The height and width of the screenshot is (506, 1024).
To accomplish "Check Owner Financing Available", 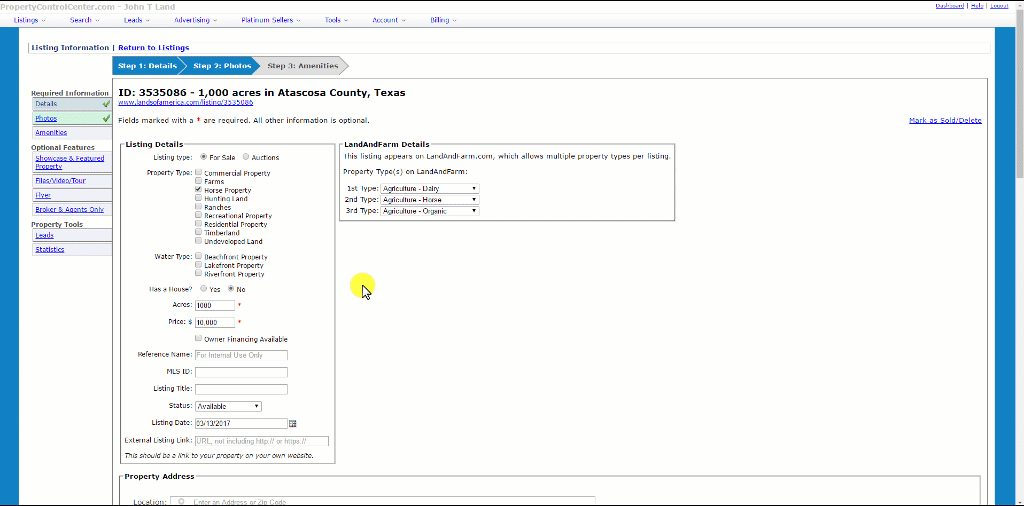I will (x=199, y=339).
